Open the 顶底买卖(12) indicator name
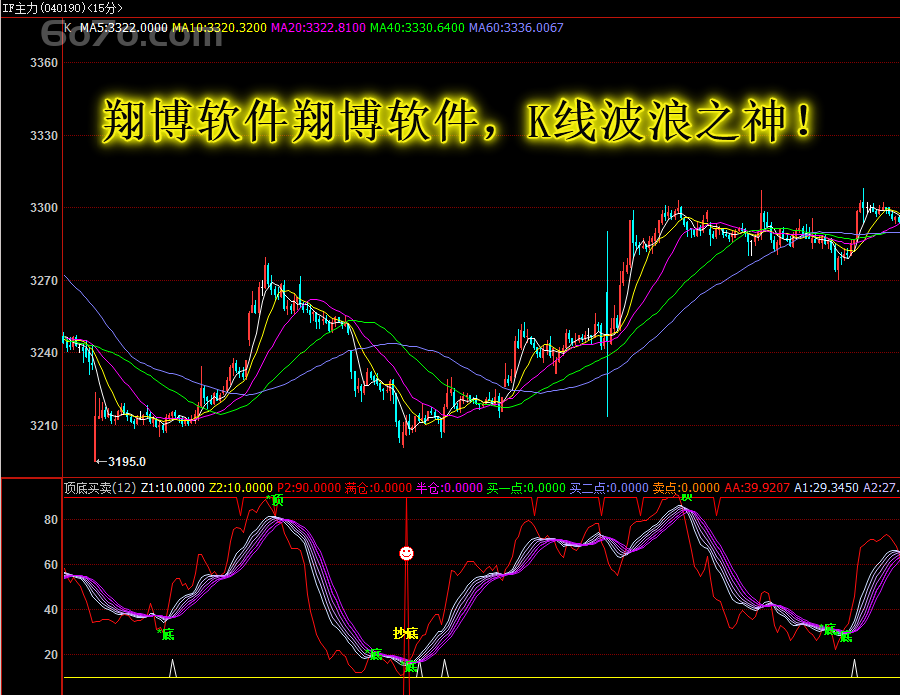 click(x=100, y=488)
